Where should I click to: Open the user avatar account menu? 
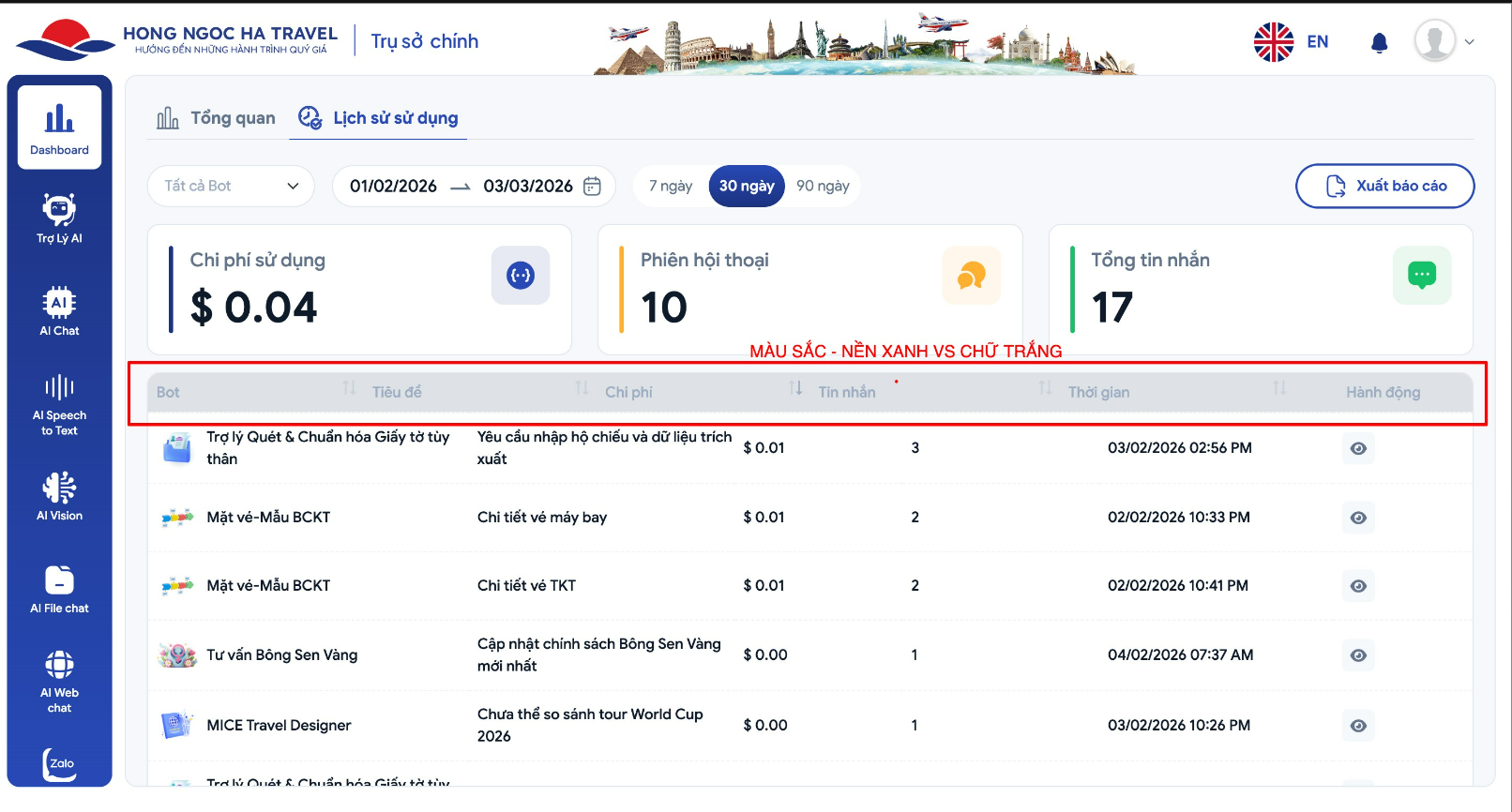pos(1444,42)
